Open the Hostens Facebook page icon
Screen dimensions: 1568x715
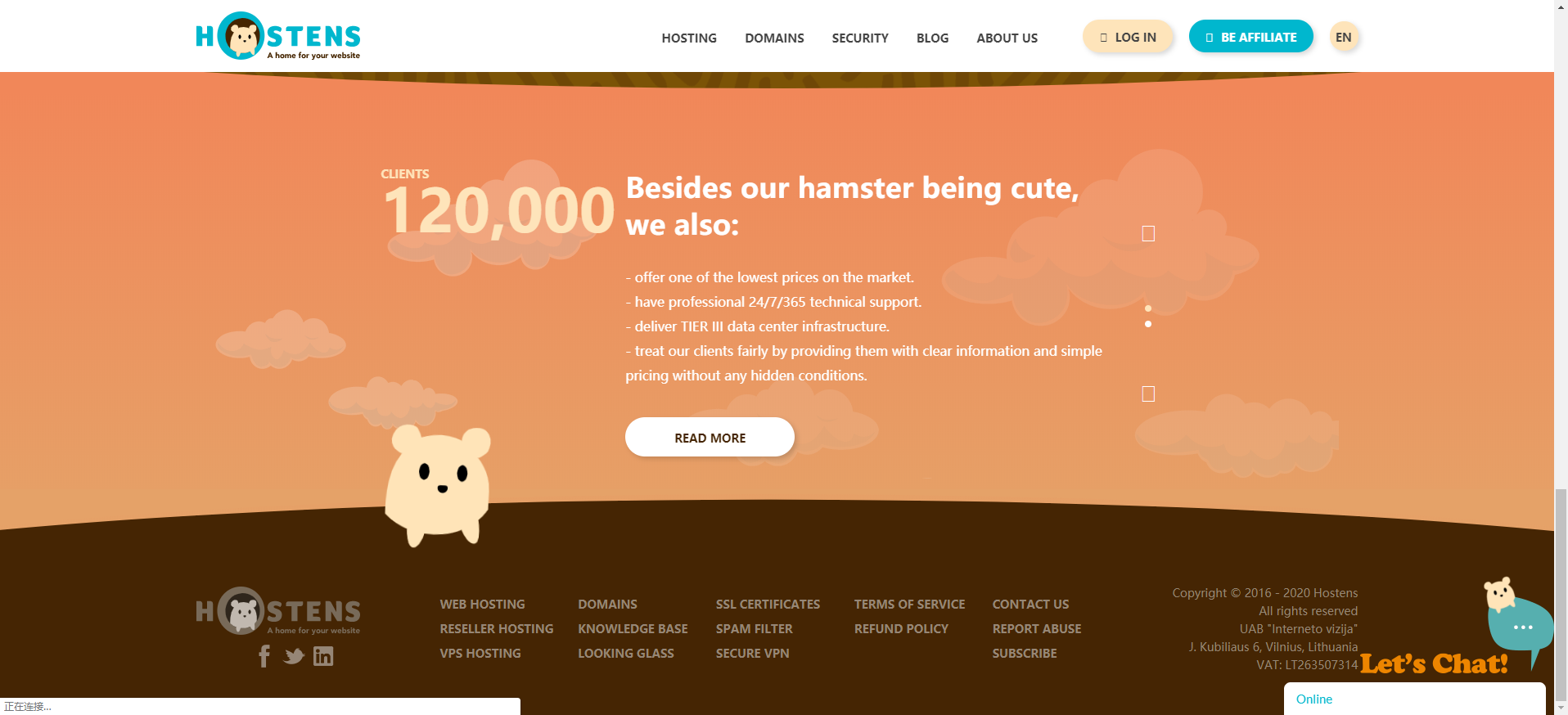click(264, 656)
